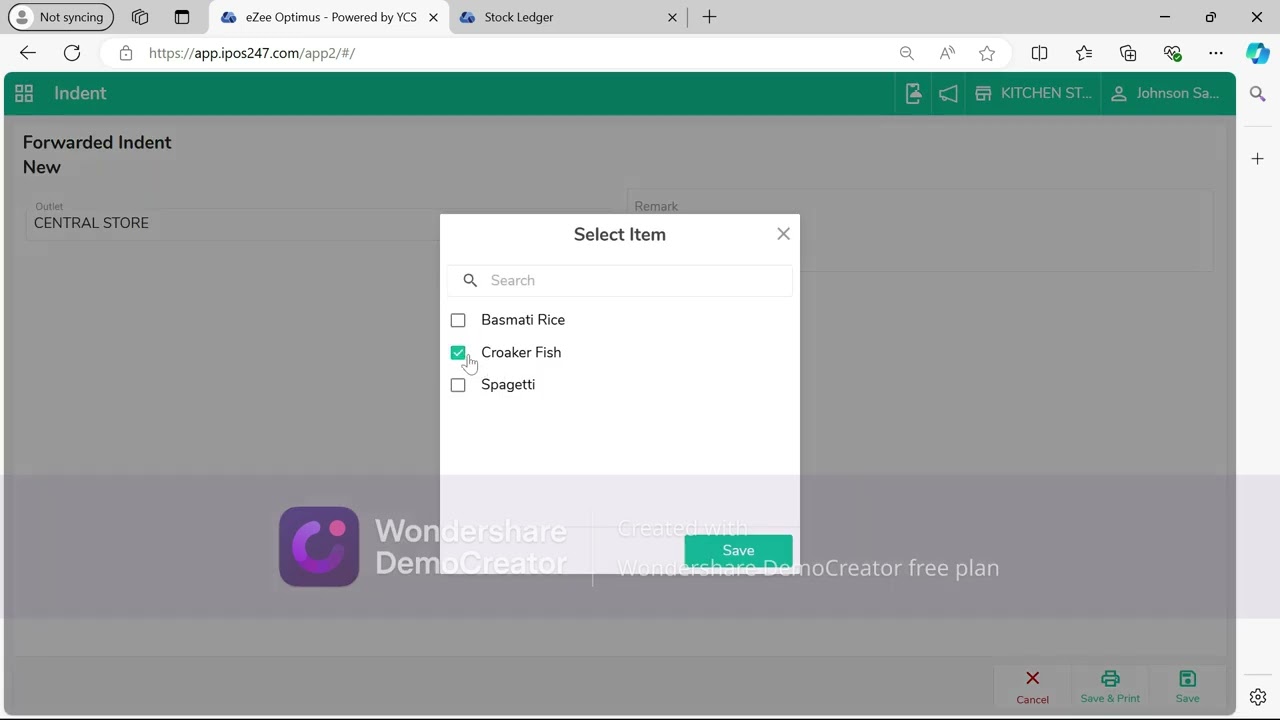Screen dimensions: 1280x720
Task: Switch outlet via KITCHEN ST... store selector
Action: pos(1033,93)
